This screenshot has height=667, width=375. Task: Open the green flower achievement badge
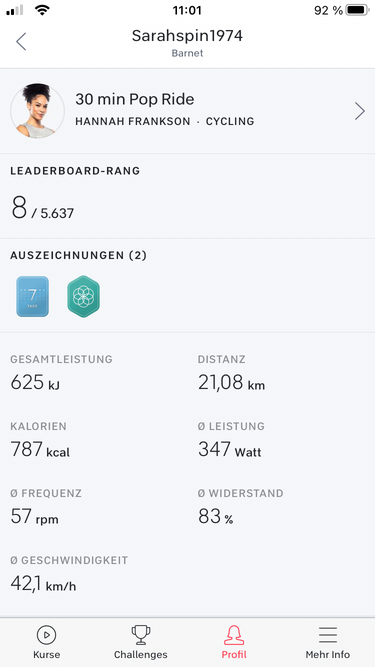(83, 296)
